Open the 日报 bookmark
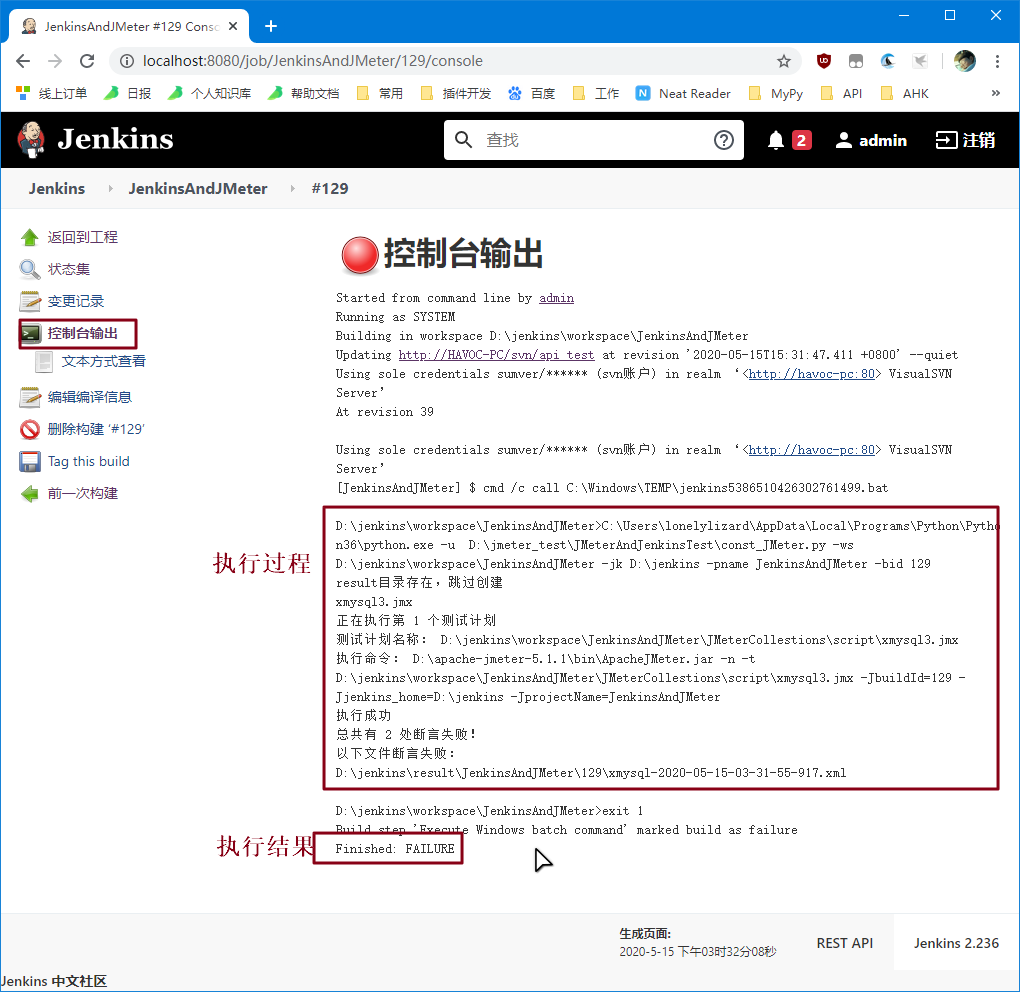This screenshot has width=1020, height=992. coord(128,94)
